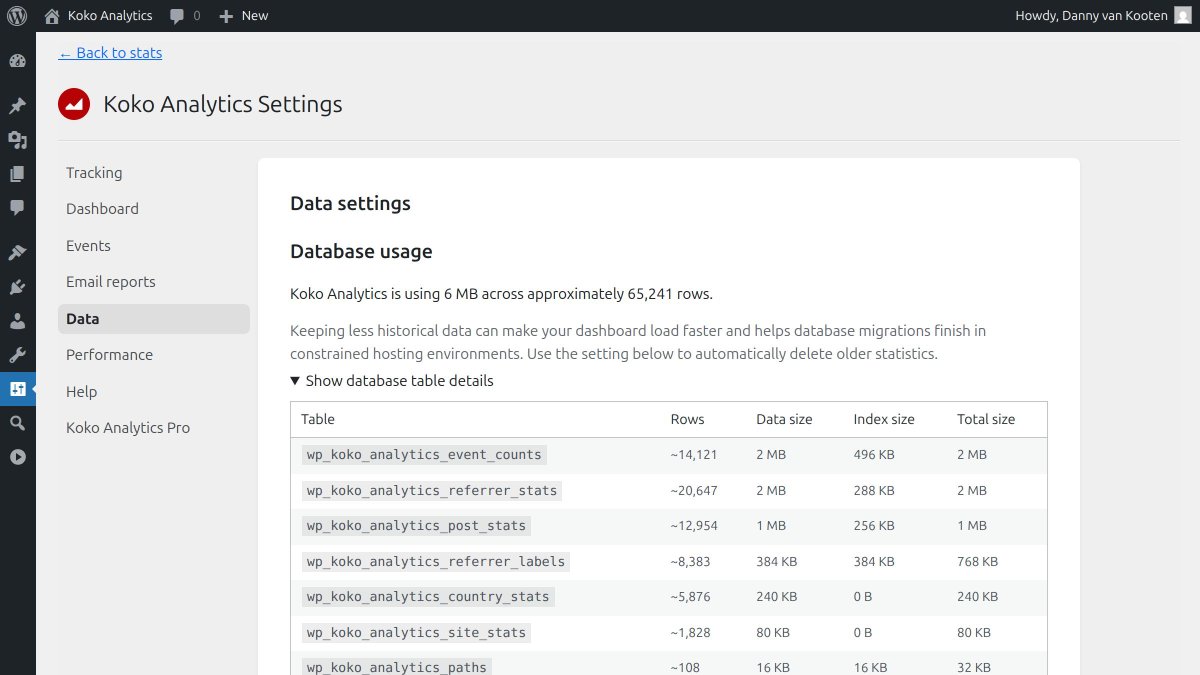The width and height of the screenshot is (1200, 675).
Task: Click the Data size column header
Action: (784, 420)
